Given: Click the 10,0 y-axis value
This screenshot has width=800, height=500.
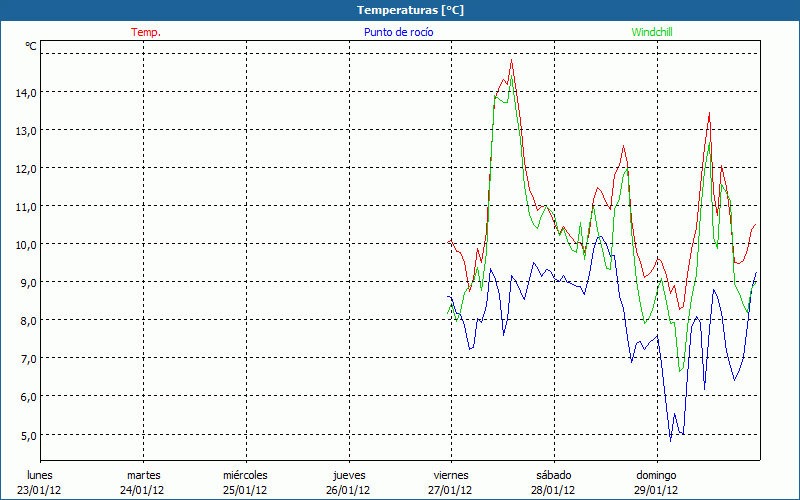Looking at the screenshot, I should tap(25, 244).
